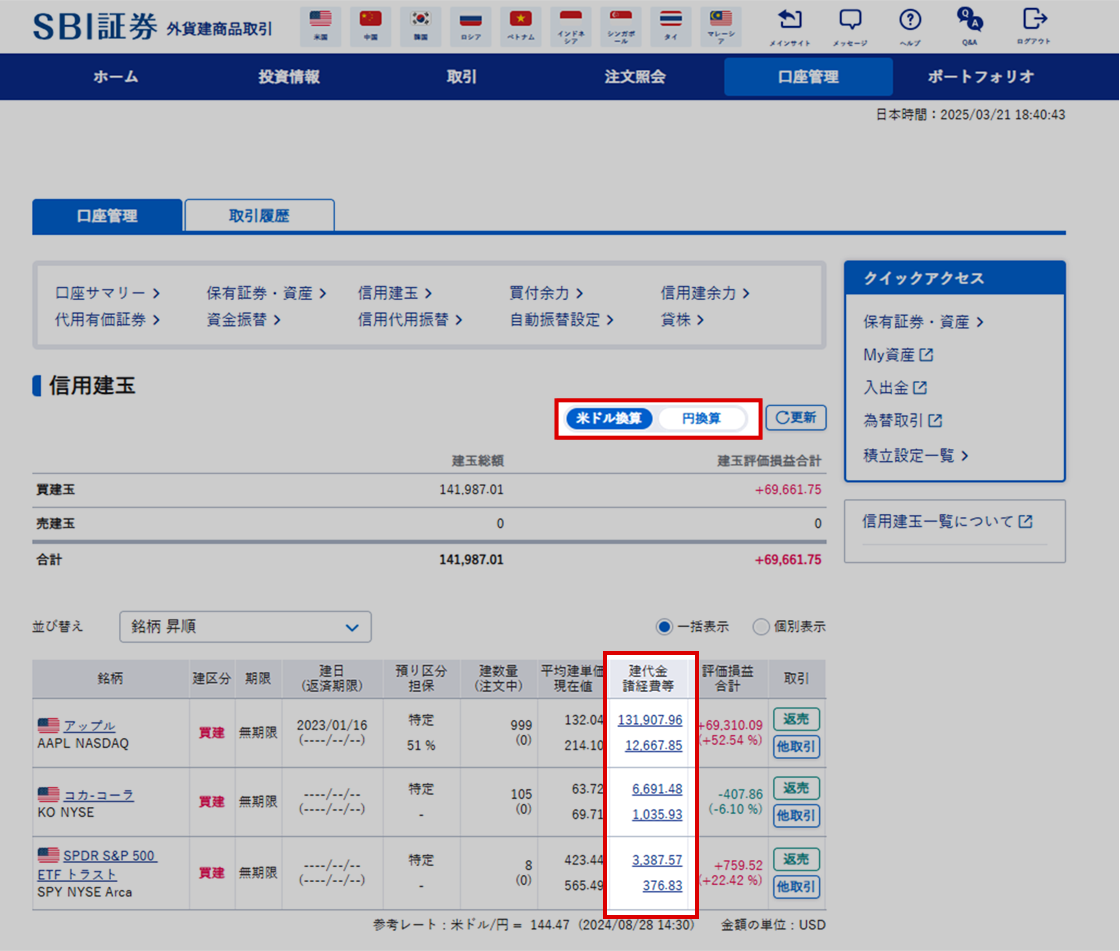Click 返売 for アップル row
The height and width of the screenshot is (951, 1120).
(x=796, y=719)
